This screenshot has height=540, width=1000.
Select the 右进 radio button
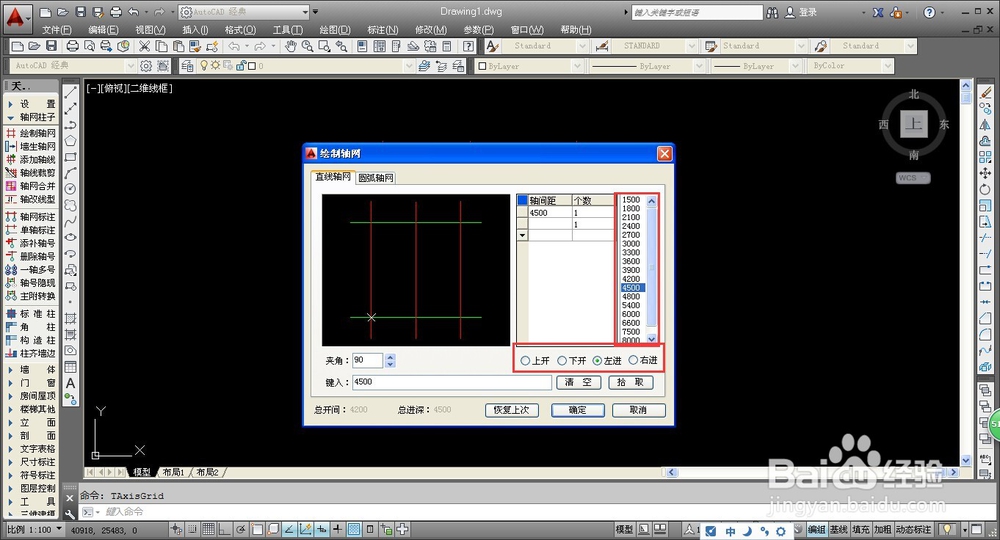[x=643, y=360]
